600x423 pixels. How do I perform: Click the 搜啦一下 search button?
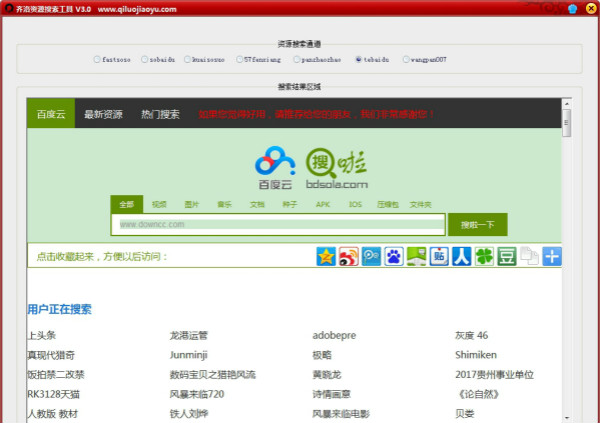pos(478,224)
